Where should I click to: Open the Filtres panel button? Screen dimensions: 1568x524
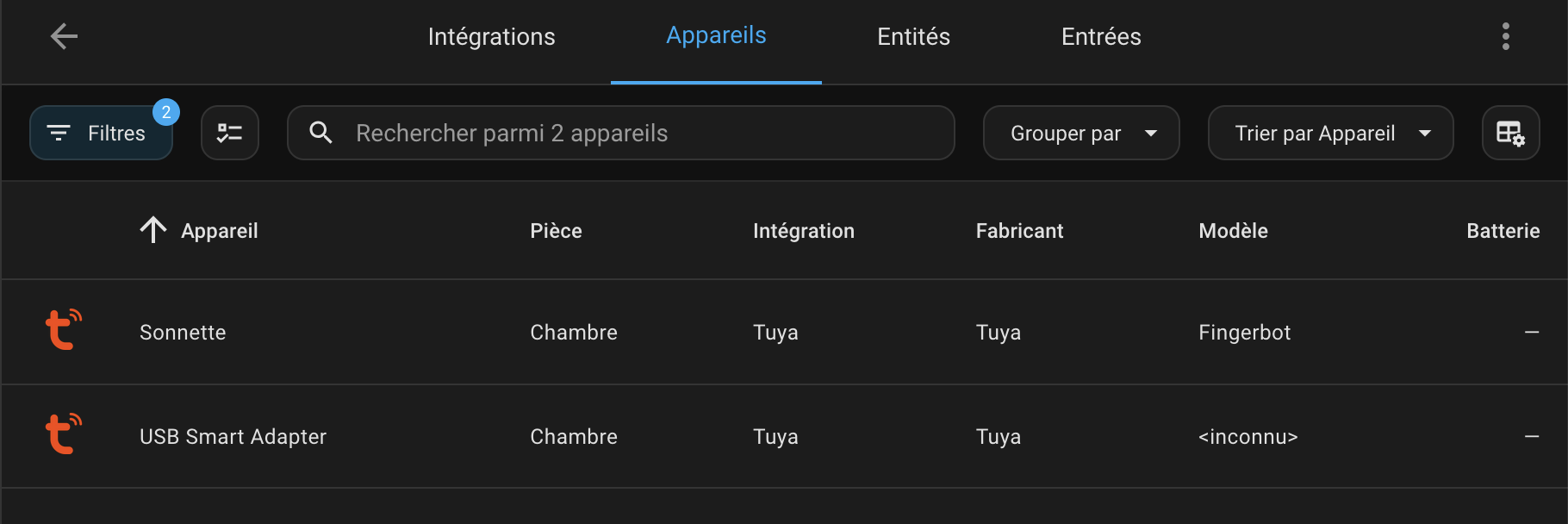(x=102, y=133)
